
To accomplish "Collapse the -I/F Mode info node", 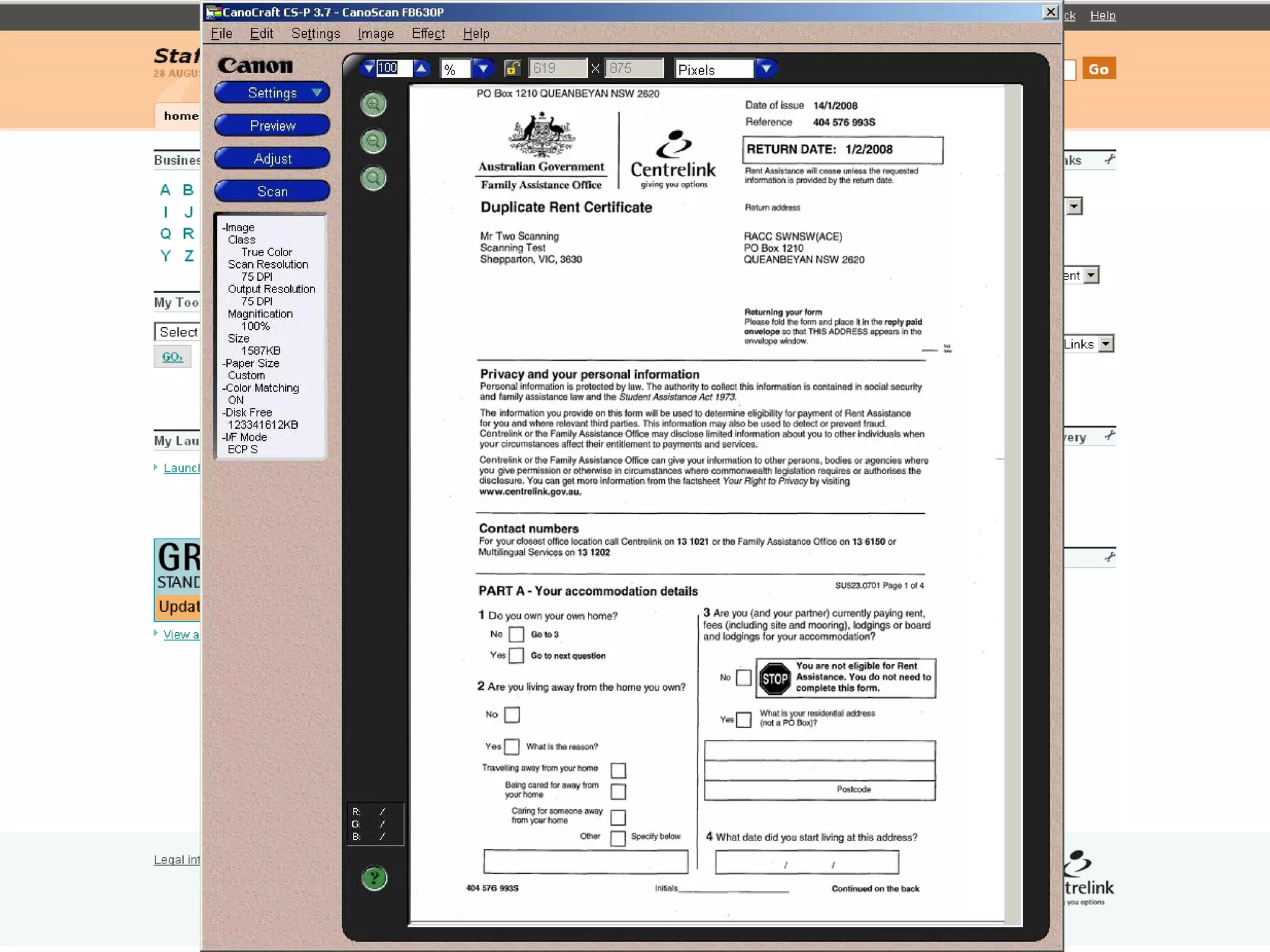I will [x=244, y=438].
